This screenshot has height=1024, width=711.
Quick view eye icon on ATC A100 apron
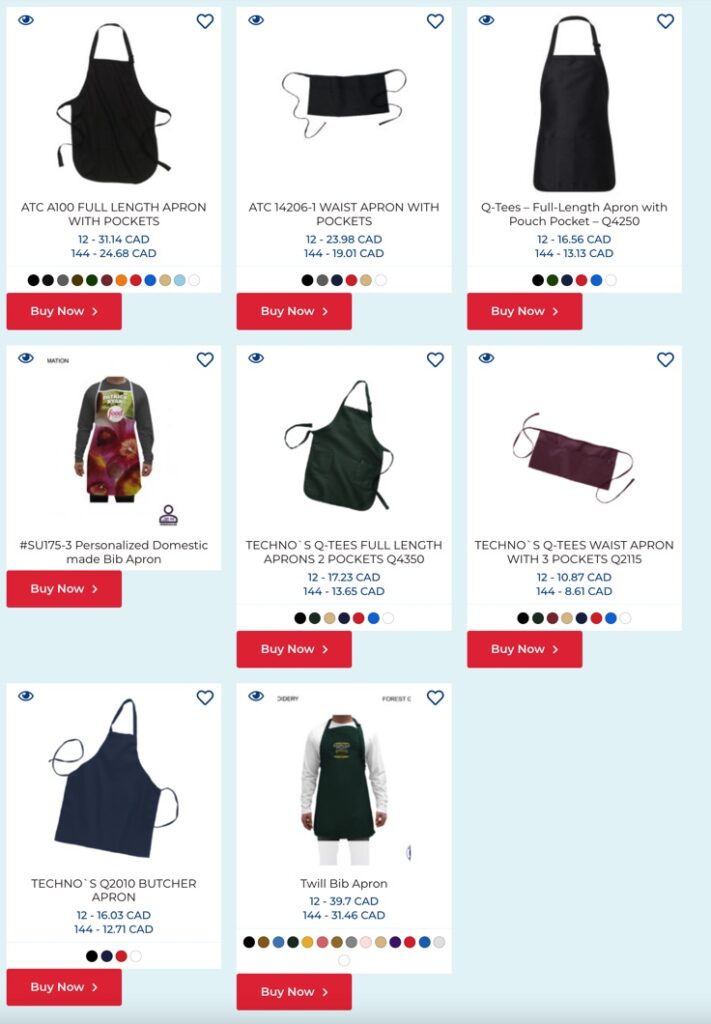click(x=25, y=20)
